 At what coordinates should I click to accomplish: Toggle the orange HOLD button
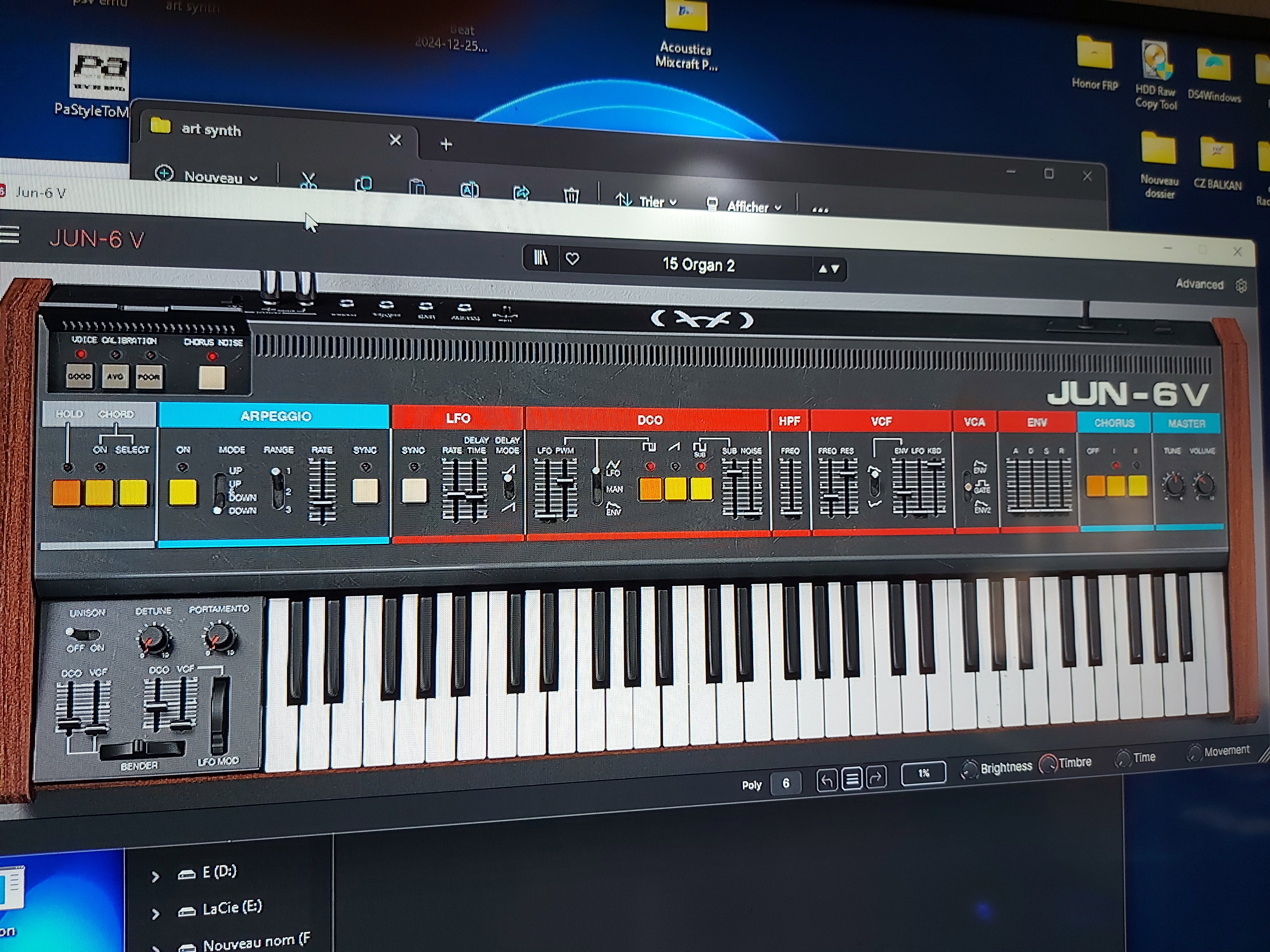[x=66, y=493]
